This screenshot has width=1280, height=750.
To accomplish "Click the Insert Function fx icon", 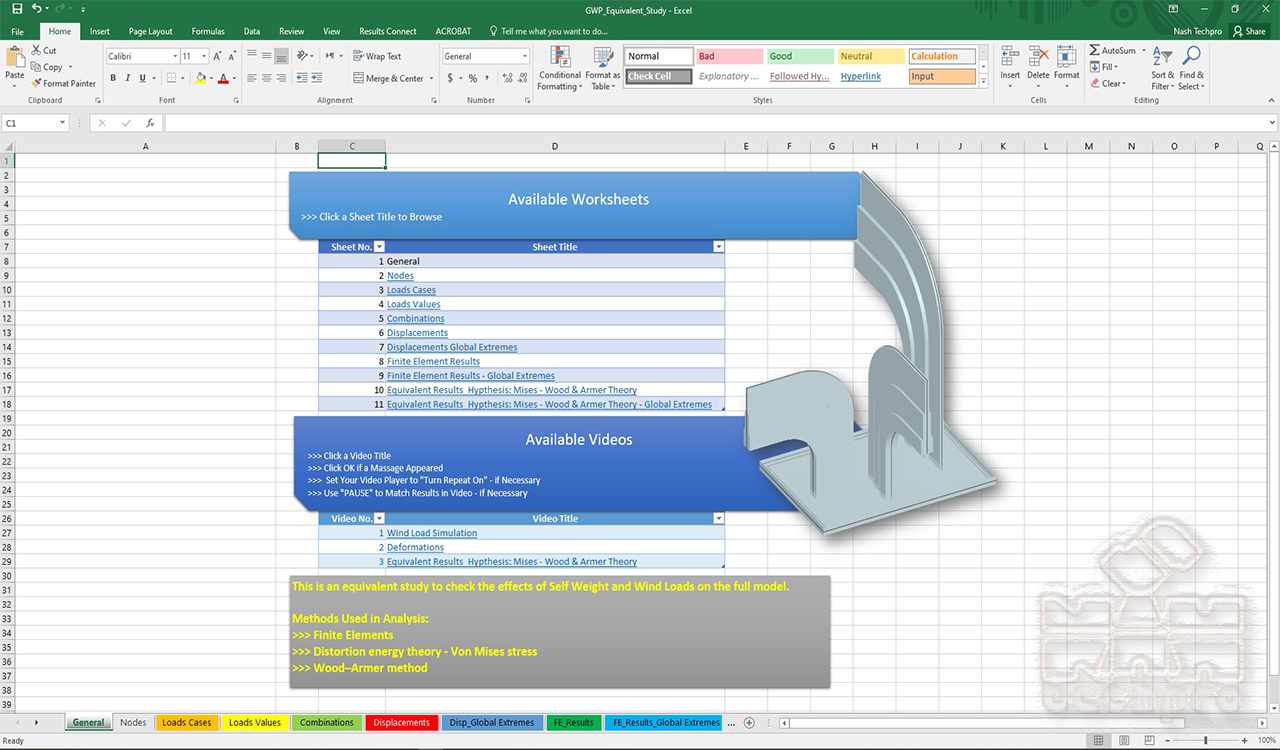I will tap(151, 123).
